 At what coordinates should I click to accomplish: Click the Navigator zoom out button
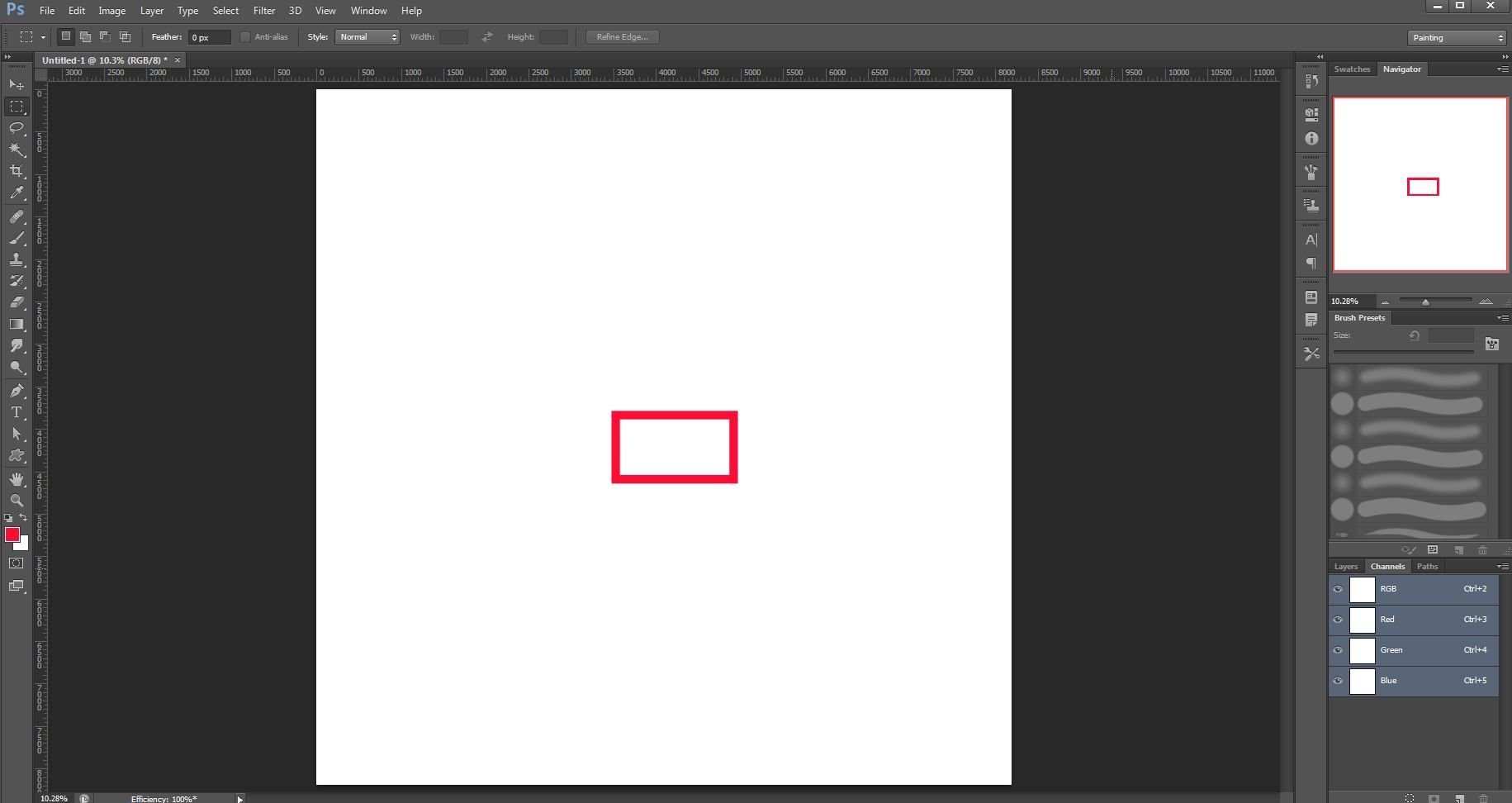click(x=1385, y=302)
